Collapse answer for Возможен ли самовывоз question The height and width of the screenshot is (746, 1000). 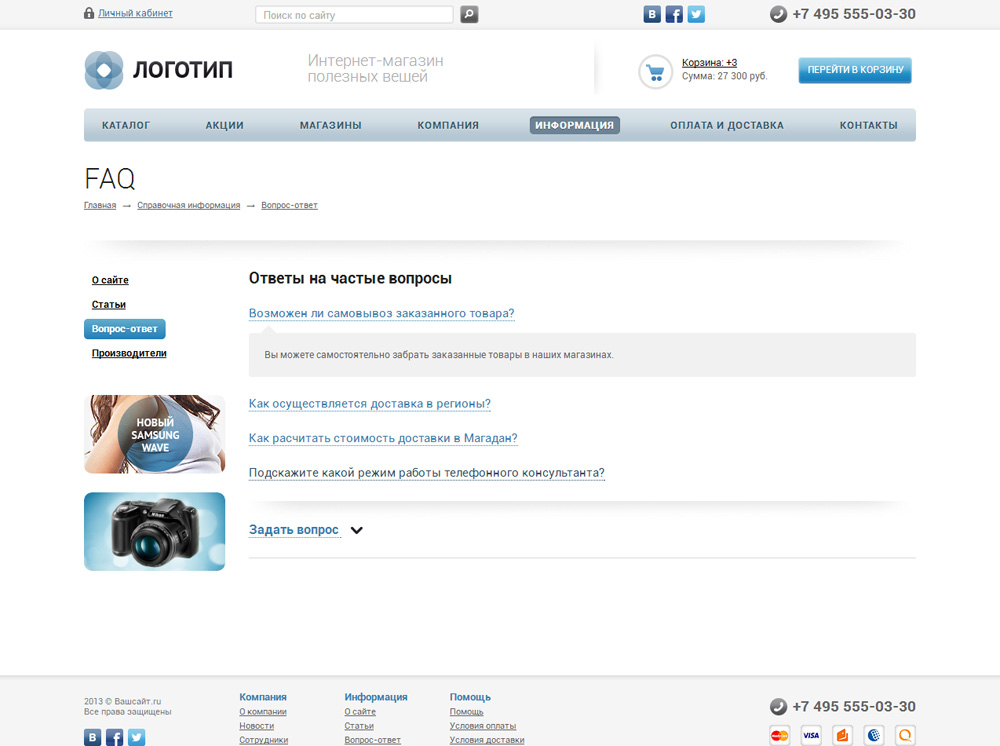(x=381, y=314)
